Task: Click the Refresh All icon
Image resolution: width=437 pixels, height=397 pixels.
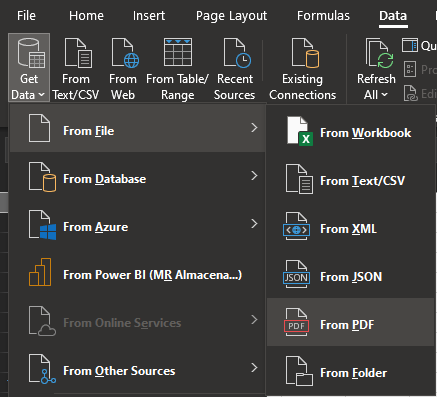Action: [379, 53]
